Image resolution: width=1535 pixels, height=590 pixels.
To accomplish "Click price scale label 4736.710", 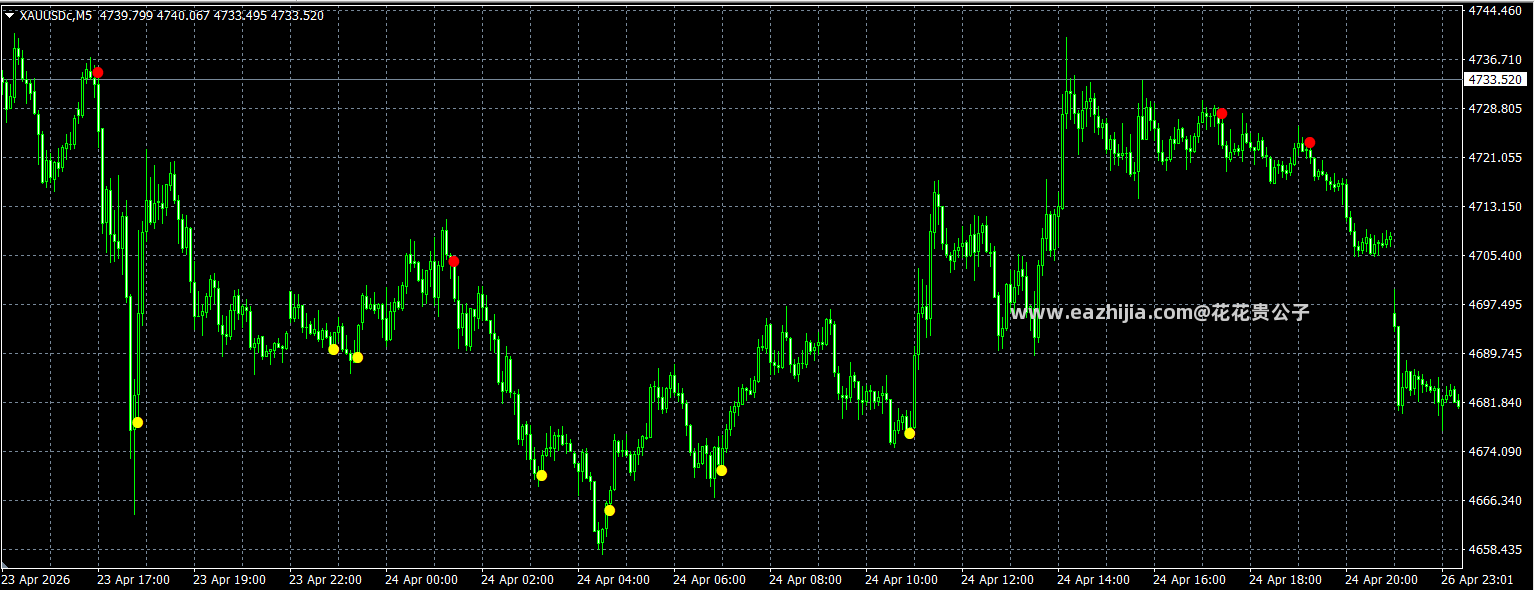I will point(1495,59).
